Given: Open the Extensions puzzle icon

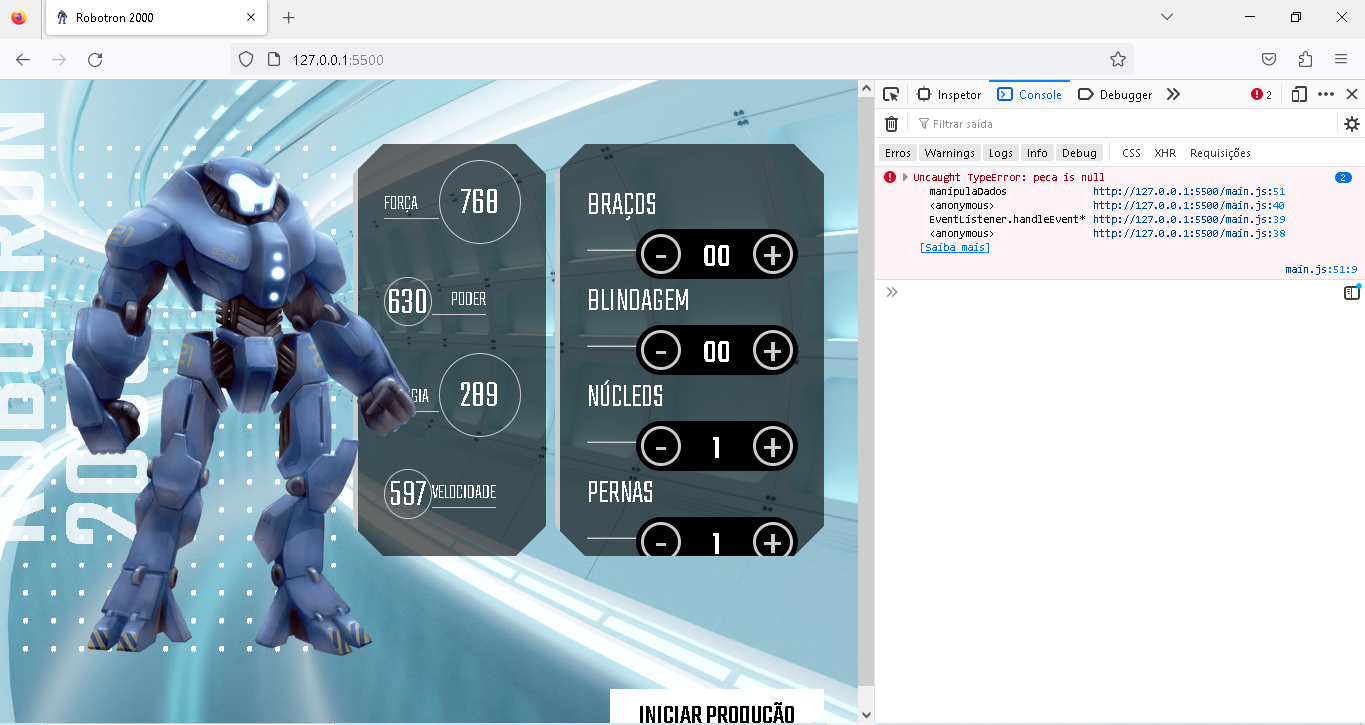Looking at the screenshot, I should click(1305, 59).
